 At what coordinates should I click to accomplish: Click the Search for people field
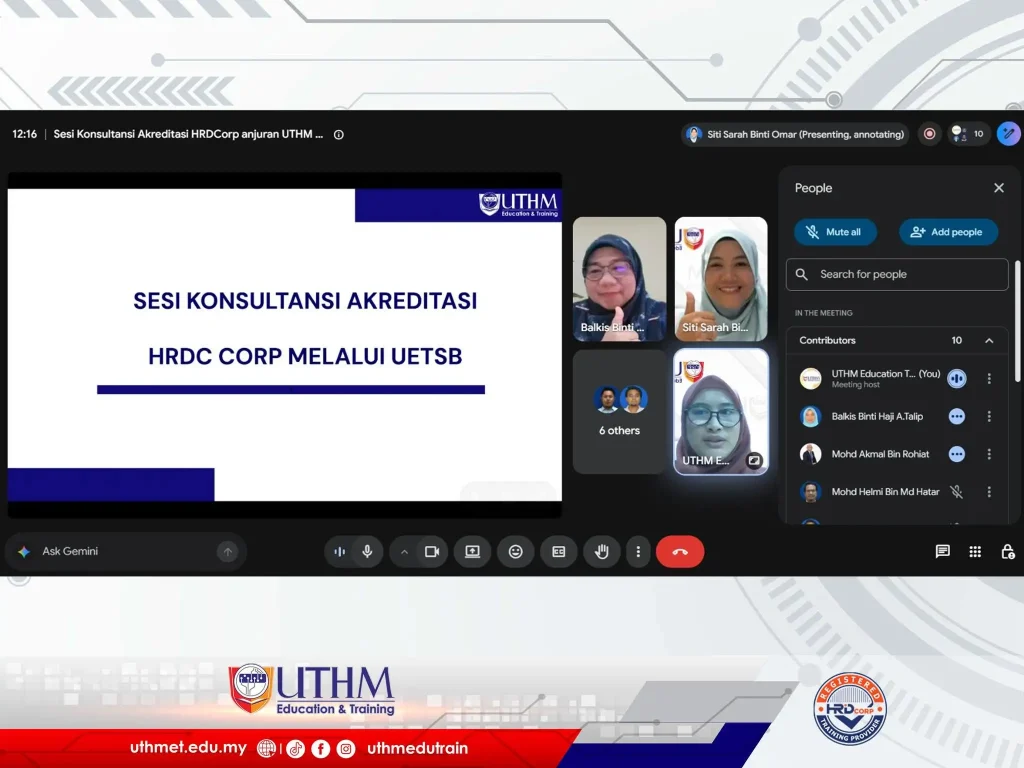coord(897,274)
